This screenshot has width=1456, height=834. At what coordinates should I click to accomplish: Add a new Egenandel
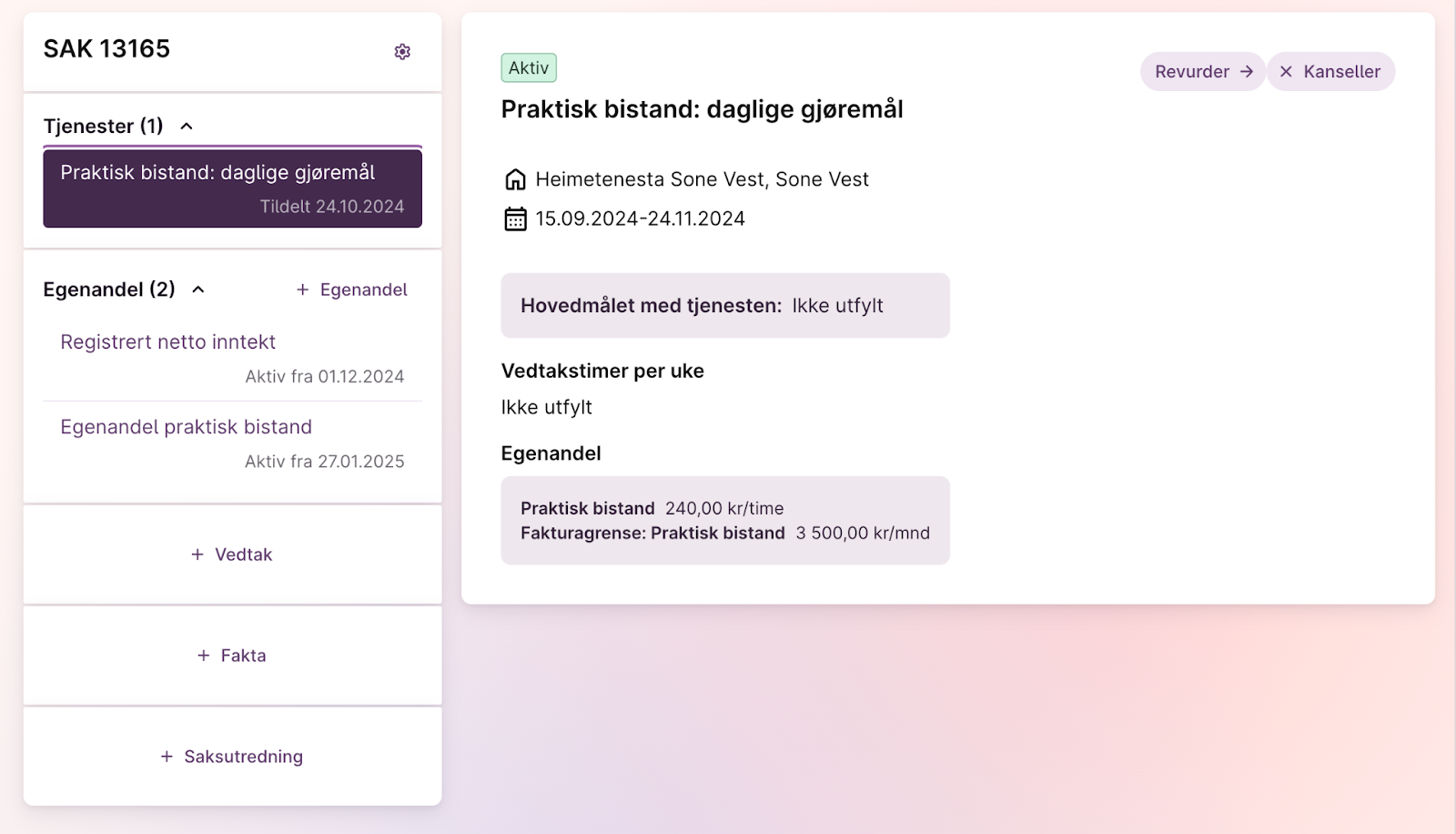(x=352, y=290)
